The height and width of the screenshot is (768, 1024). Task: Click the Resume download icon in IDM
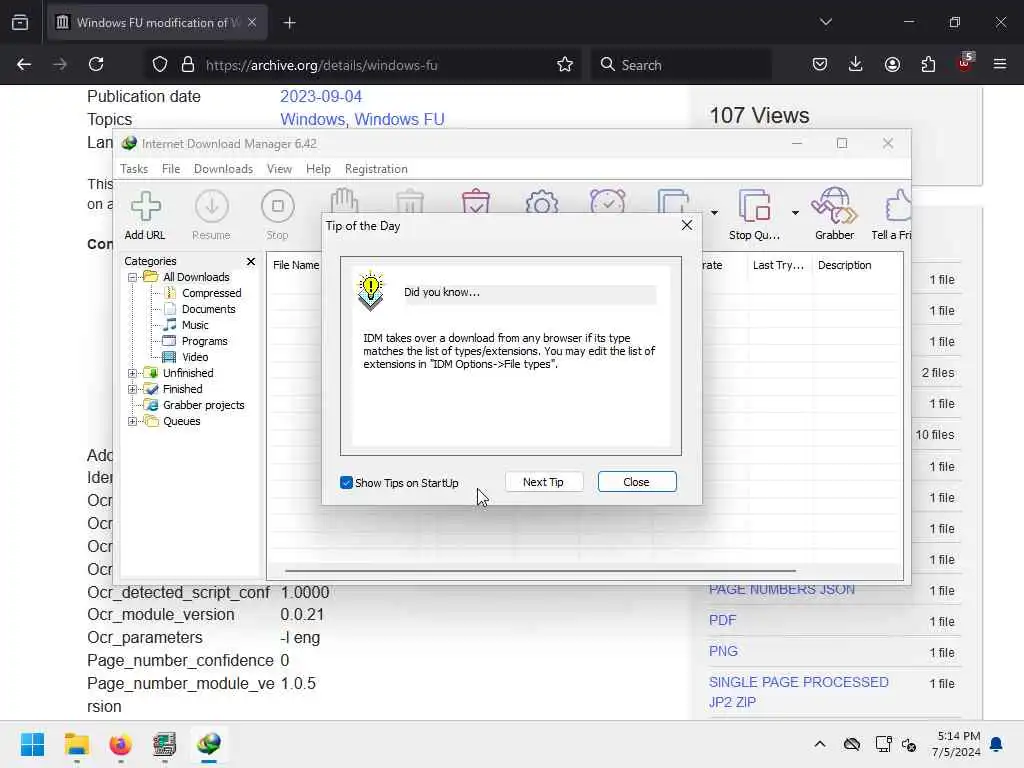pyautogui.click(x=212, y=207)
